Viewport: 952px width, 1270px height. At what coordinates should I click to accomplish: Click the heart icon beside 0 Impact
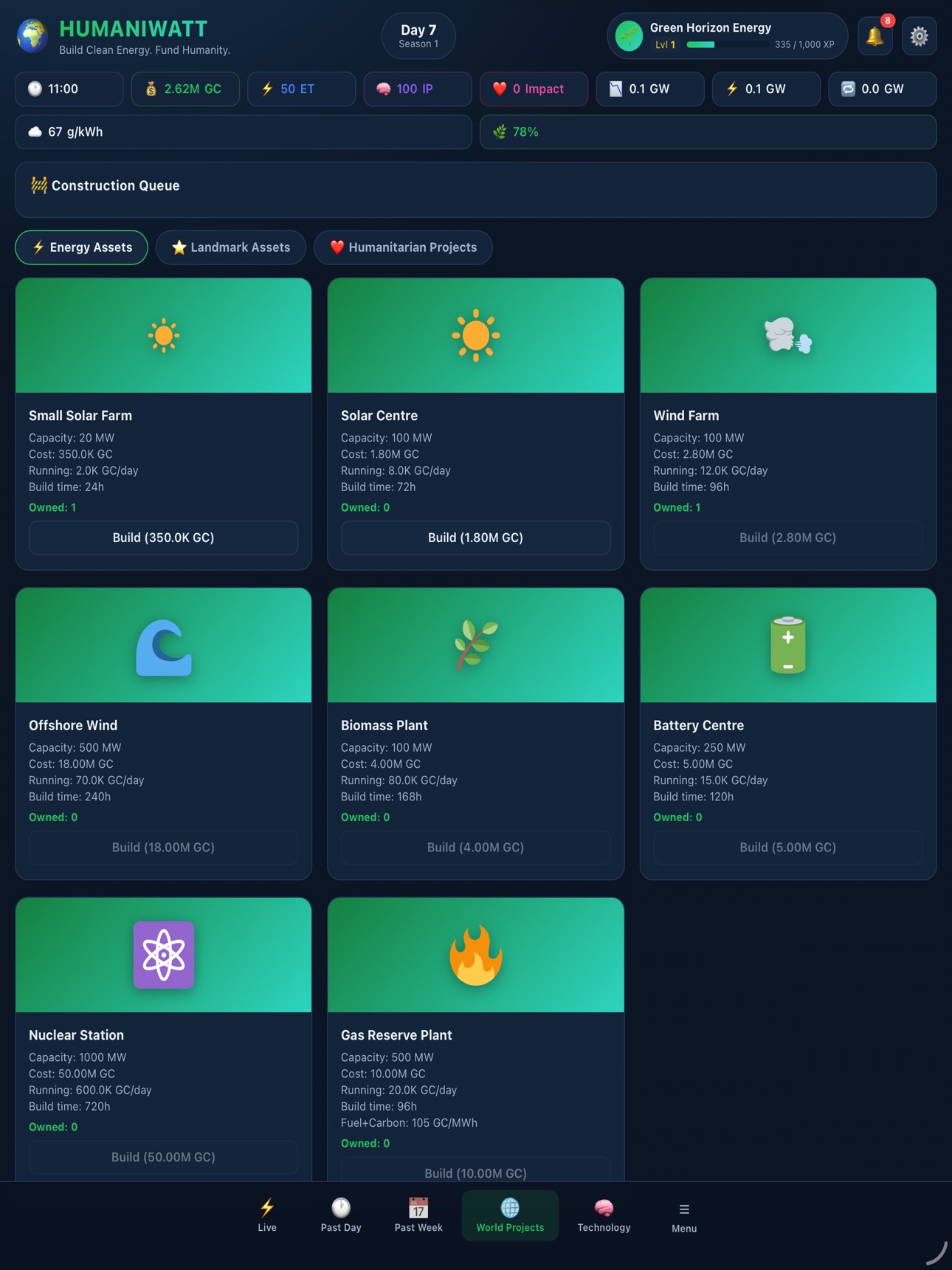tap(500, 89)
